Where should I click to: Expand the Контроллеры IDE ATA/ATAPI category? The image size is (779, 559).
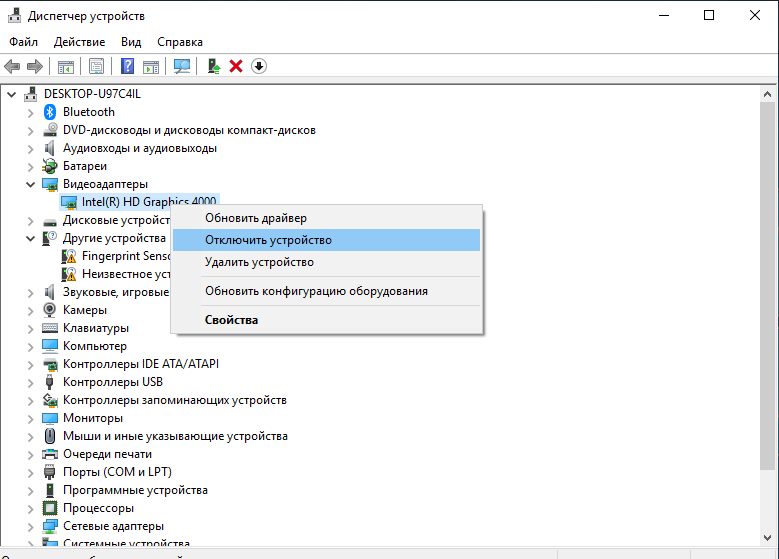click(30, 364)
